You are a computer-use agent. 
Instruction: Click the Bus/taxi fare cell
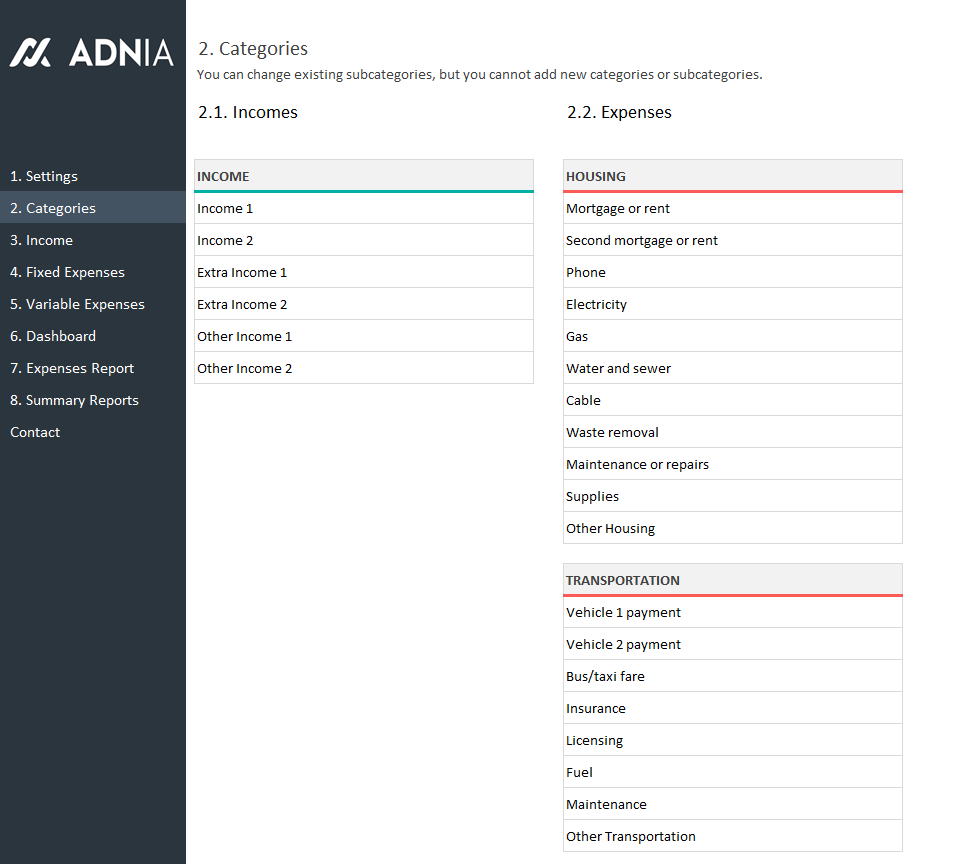732,676
